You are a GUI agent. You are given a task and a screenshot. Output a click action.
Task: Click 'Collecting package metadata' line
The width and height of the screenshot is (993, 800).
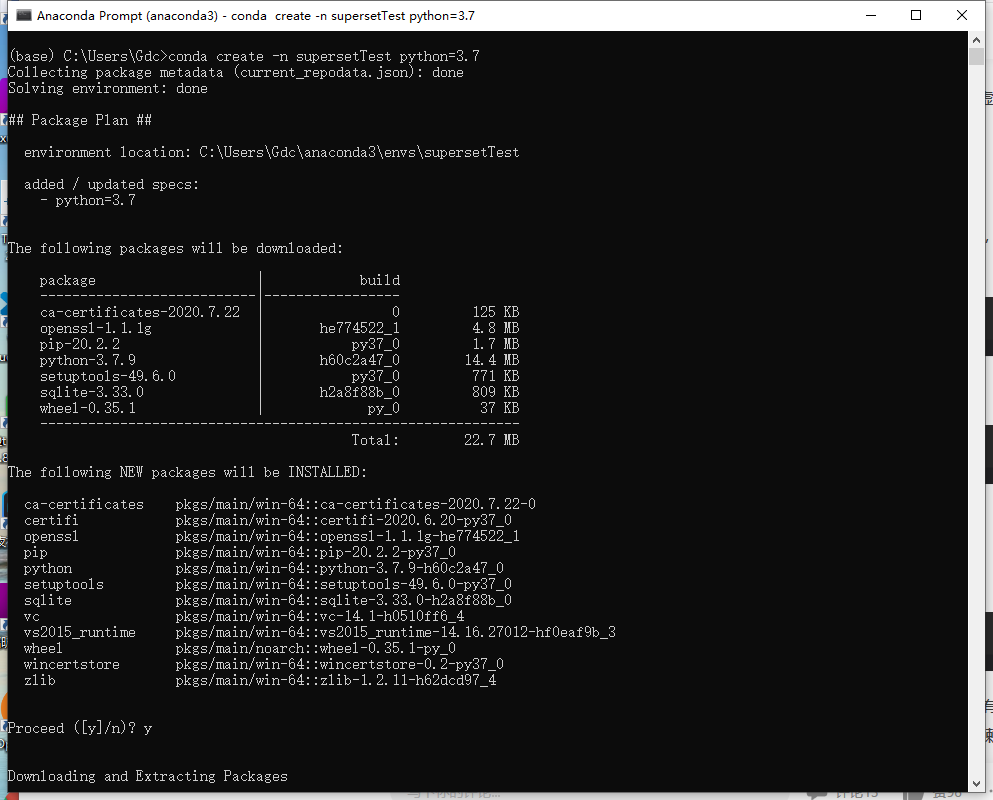[x=236, y=72]
